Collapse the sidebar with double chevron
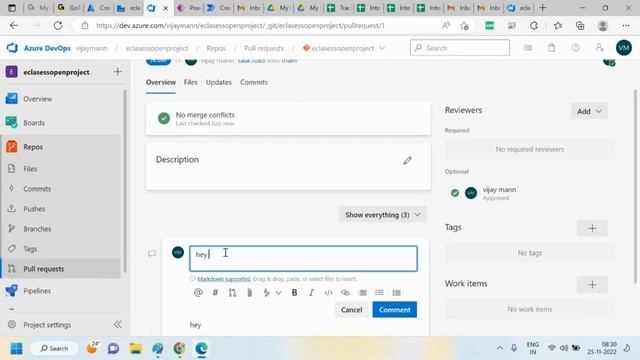 point(118,324)
